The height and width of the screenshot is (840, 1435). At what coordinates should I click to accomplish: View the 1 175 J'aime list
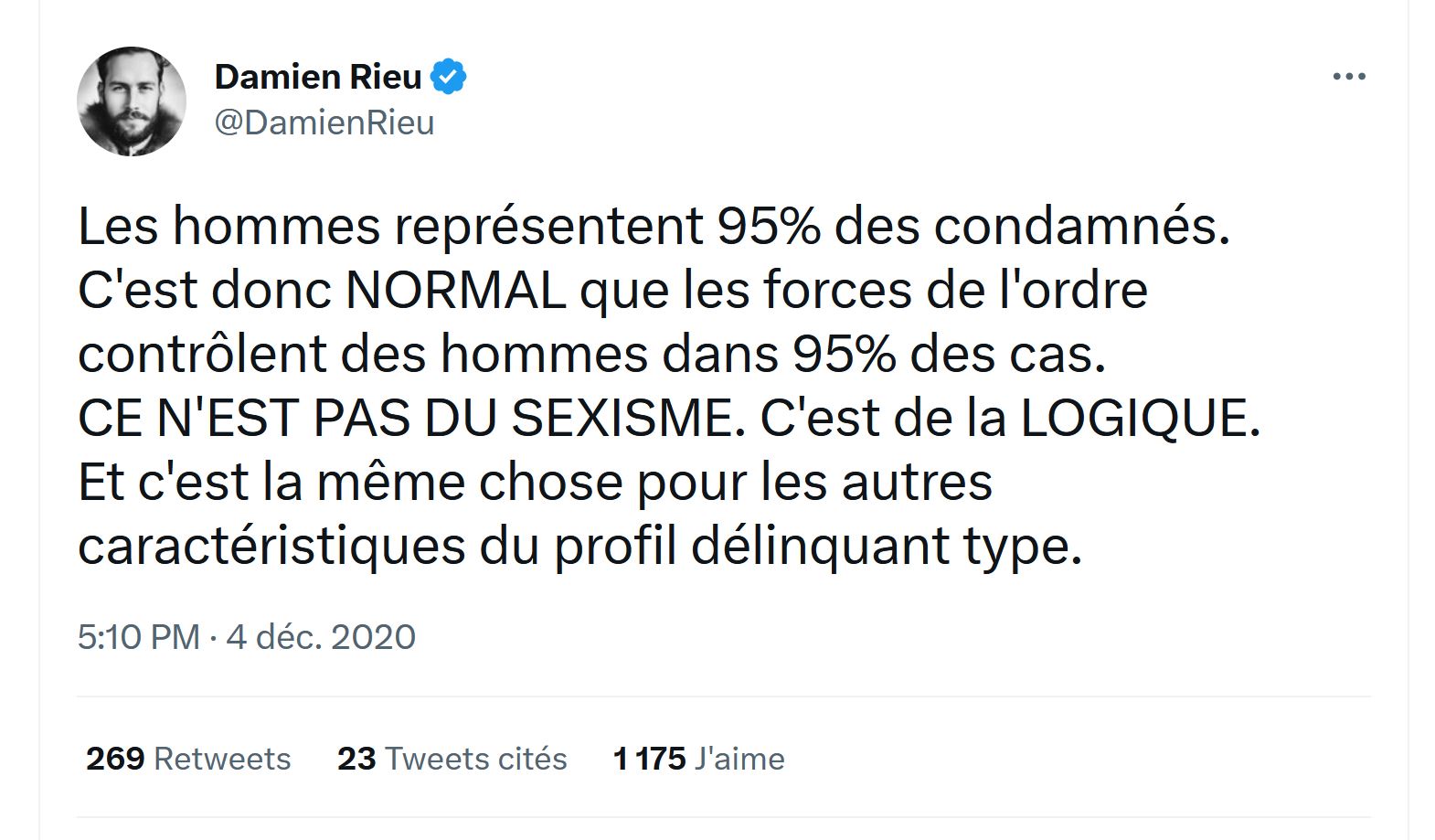click(699, 759)
